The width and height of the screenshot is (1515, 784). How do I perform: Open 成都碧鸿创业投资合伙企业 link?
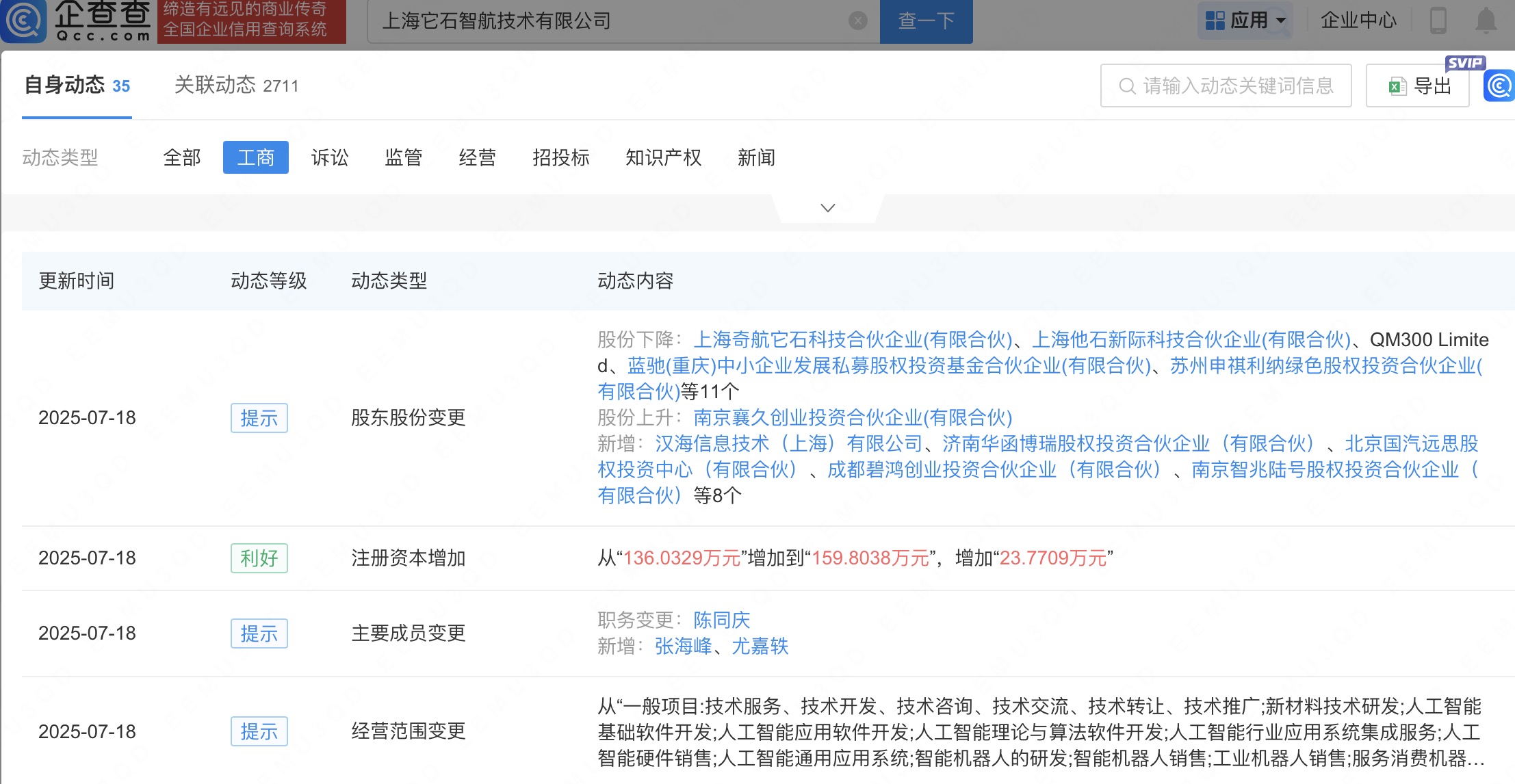pos(994,470)
